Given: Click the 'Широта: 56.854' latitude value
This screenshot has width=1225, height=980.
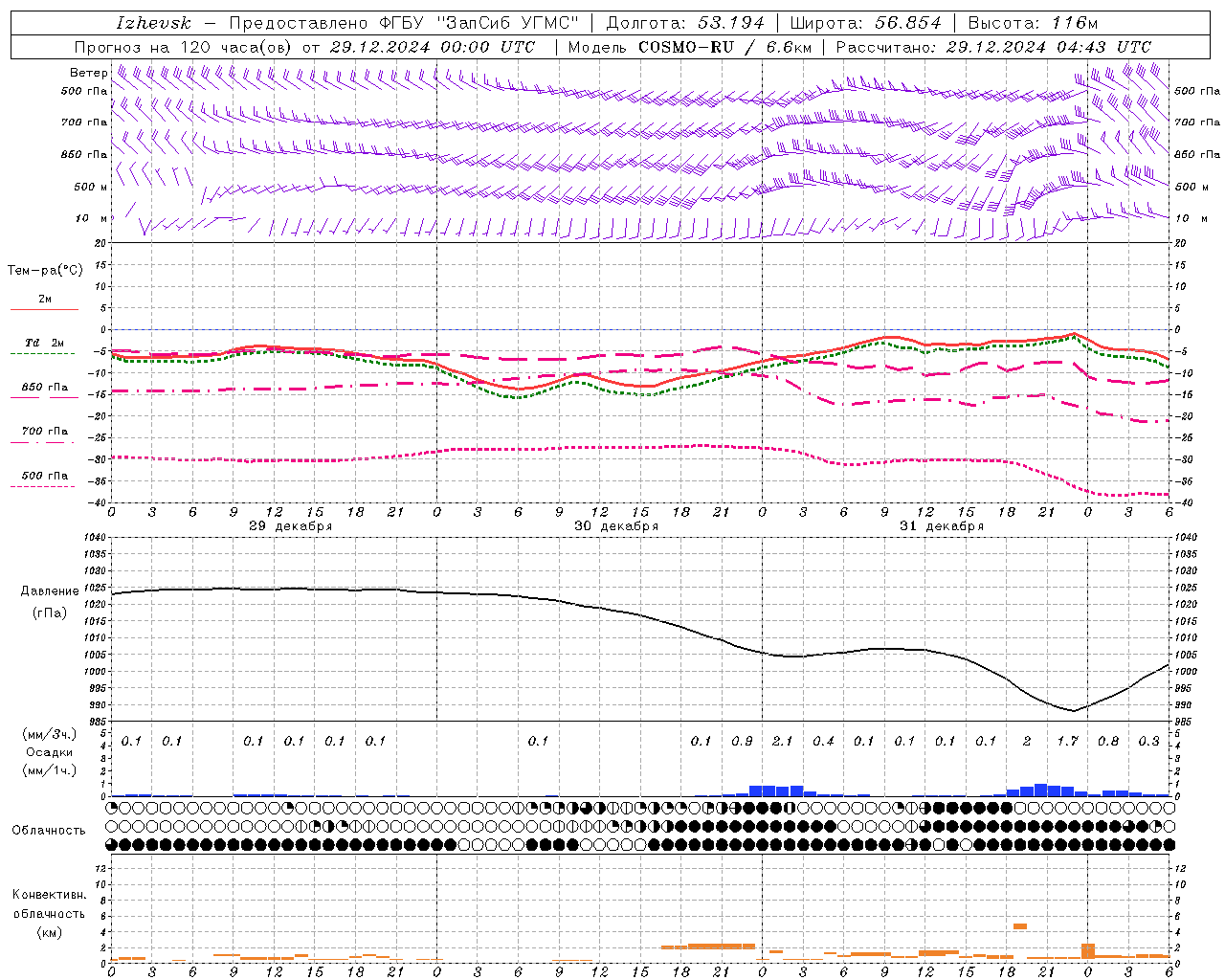Looking at the screenshot, I should (865, 23).
